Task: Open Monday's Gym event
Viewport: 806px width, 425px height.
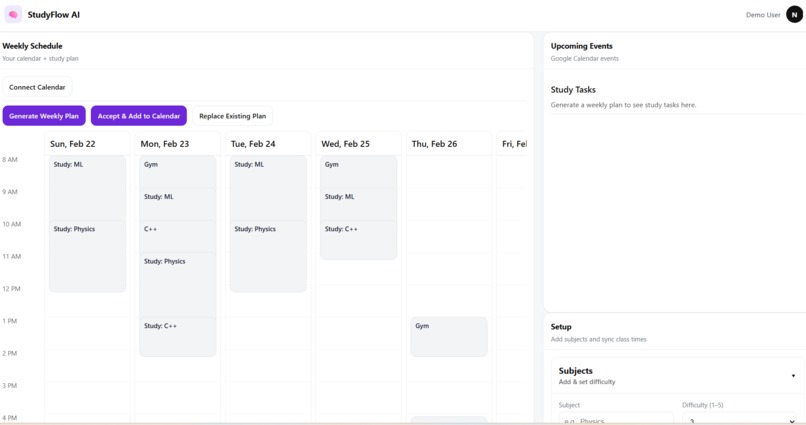Action: (x=178, y=172)
